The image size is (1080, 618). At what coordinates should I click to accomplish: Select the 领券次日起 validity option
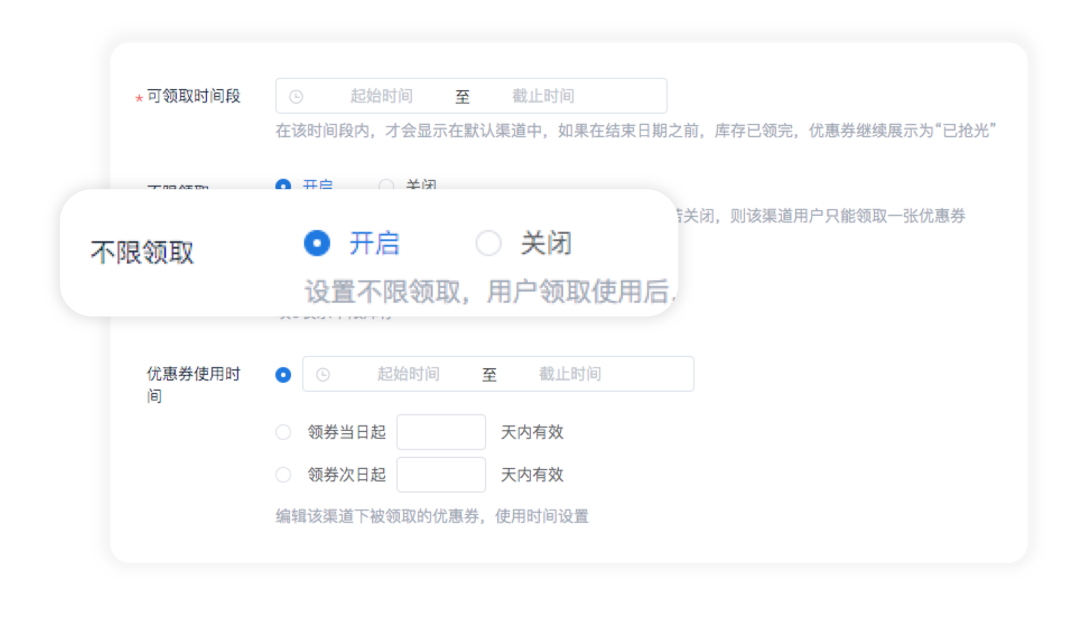[x=283, y=474]
